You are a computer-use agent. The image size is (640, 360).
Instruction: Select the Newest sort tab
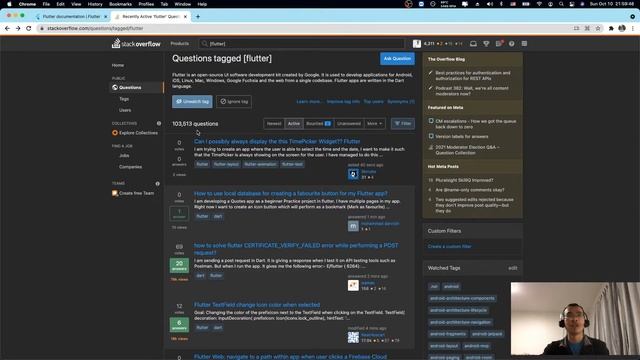(274, 124)
